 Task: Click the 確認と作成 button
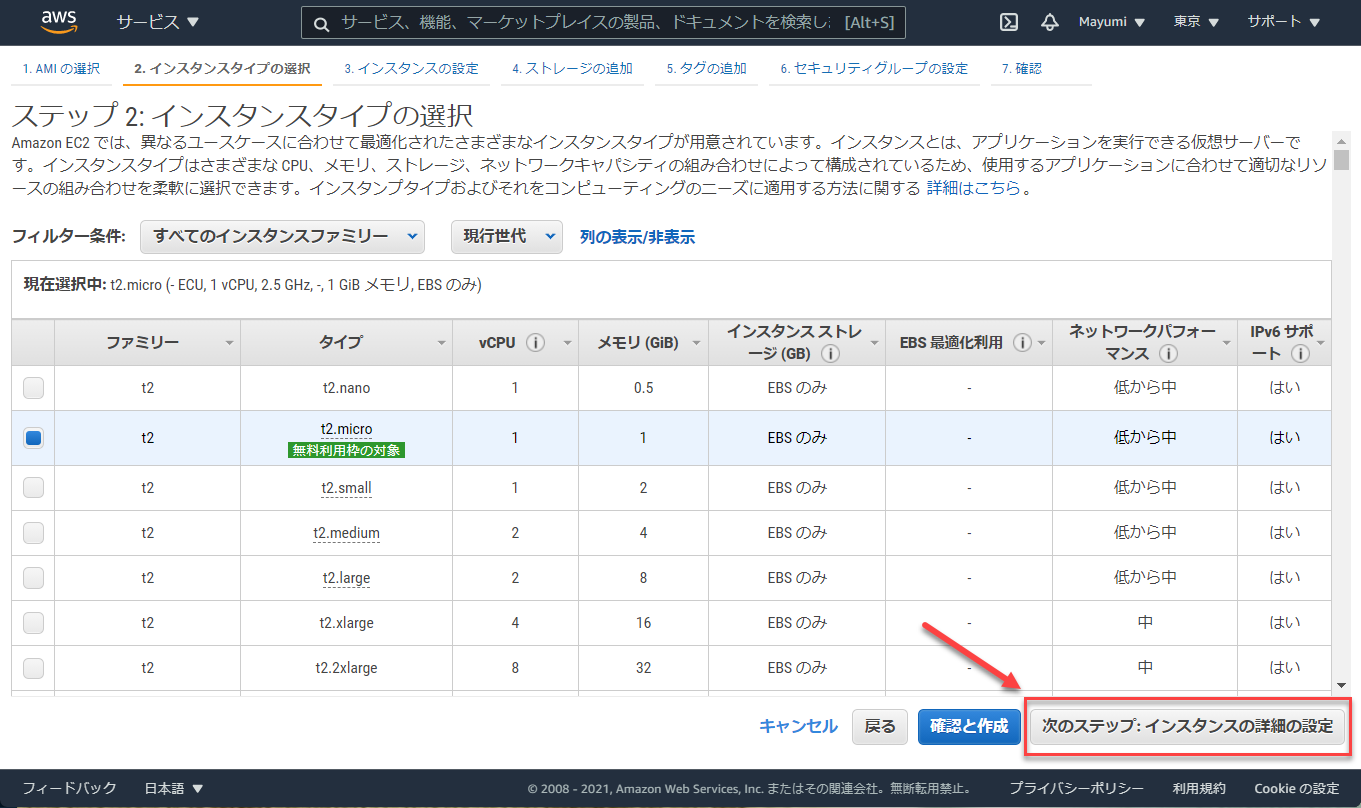(969, 726)
